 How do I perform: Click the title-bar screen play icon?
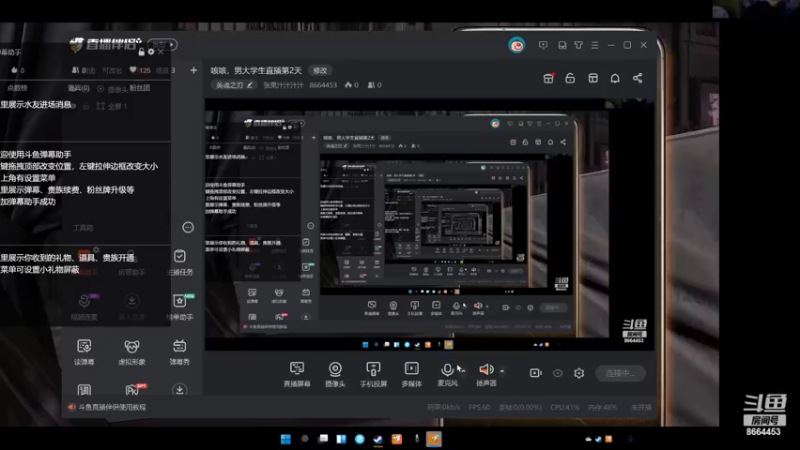[x=543, y=45]
